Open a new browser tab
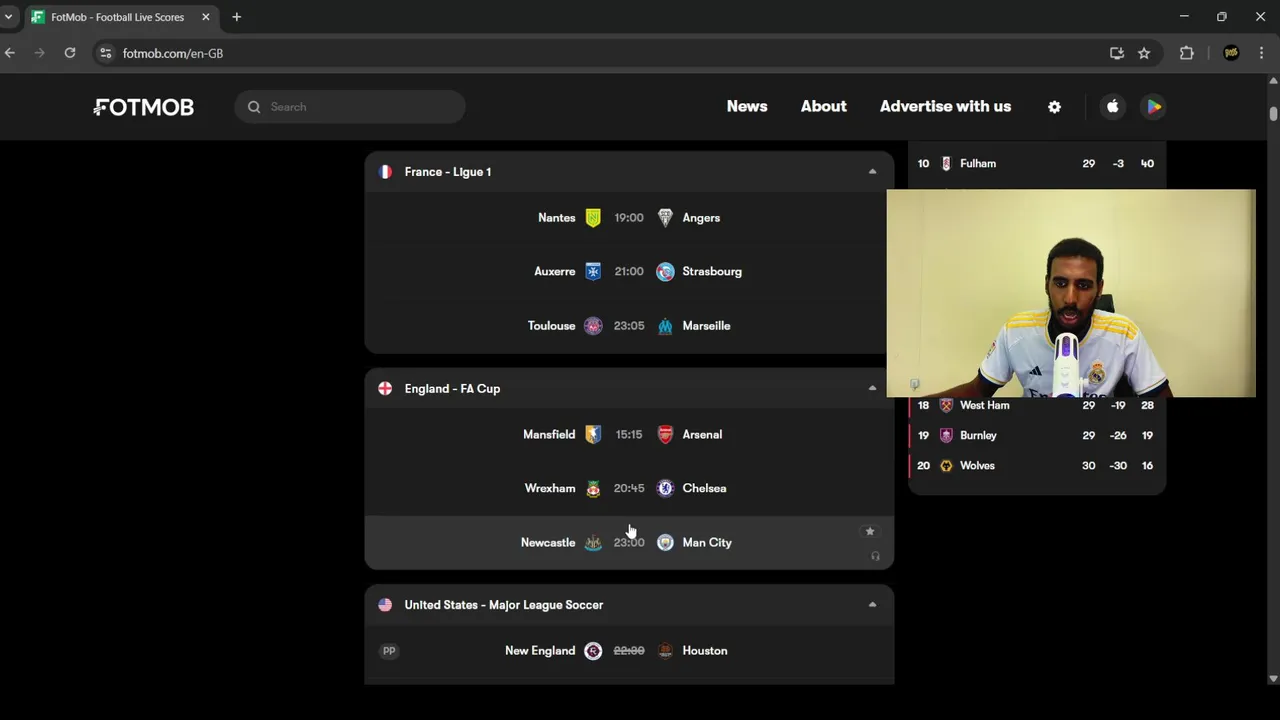Screen dimensions: 1280x720 (x=237, y=17)
